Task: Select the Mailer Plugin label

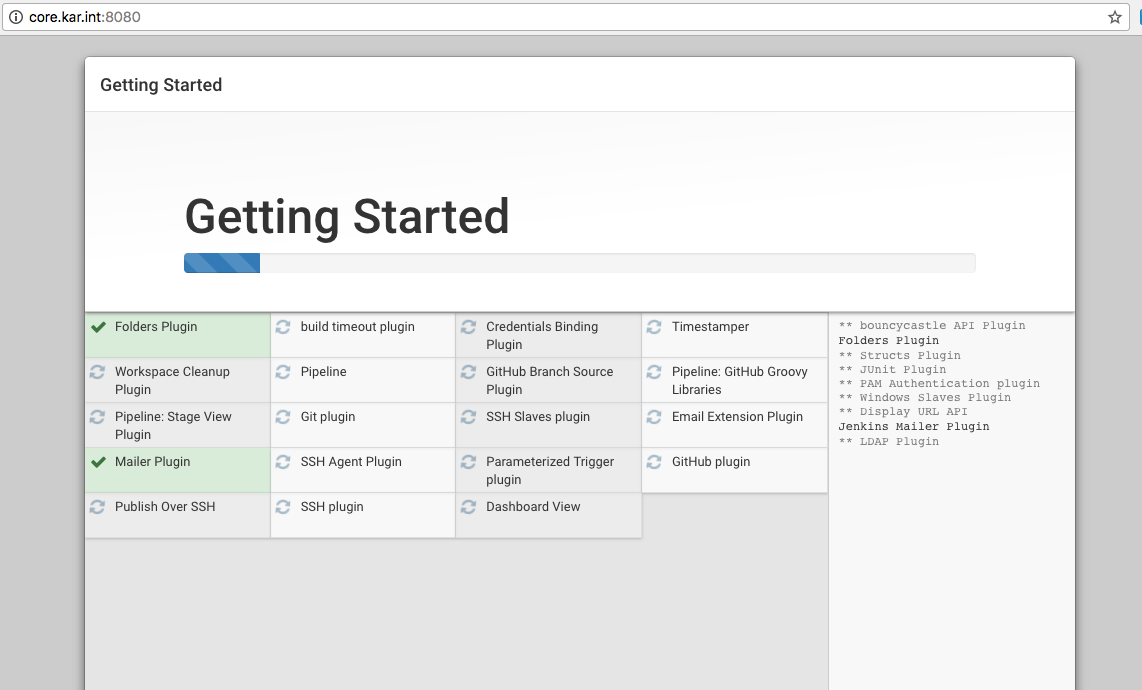Action: [152, 462]
